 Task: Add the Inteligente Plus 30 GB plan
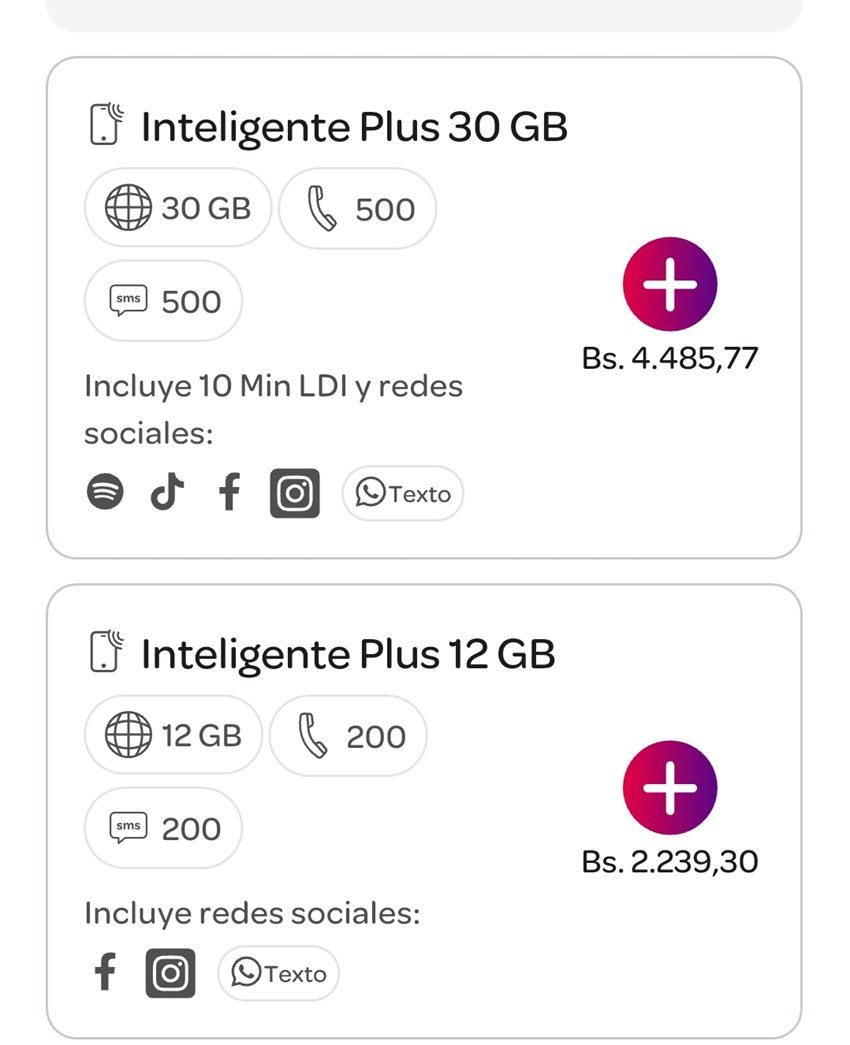(x=670, y=284)
